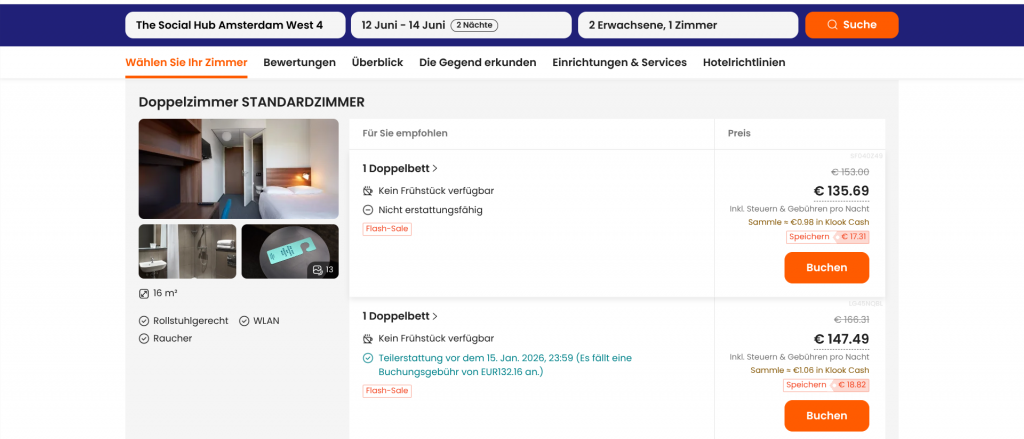Book the €135.69 room offer

(x=826, y=268)
